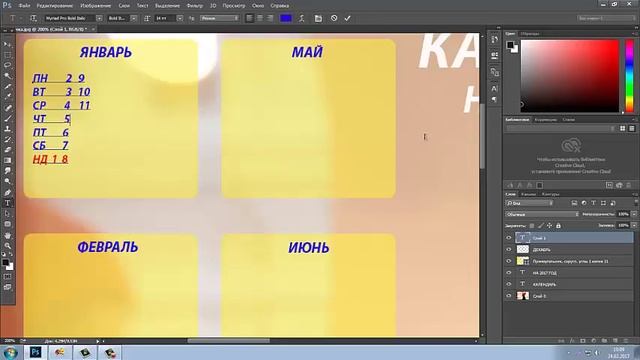Hide the КАЛЕНДАРЬ text layer
Screen dimensions: 640x360
point(509,284)
